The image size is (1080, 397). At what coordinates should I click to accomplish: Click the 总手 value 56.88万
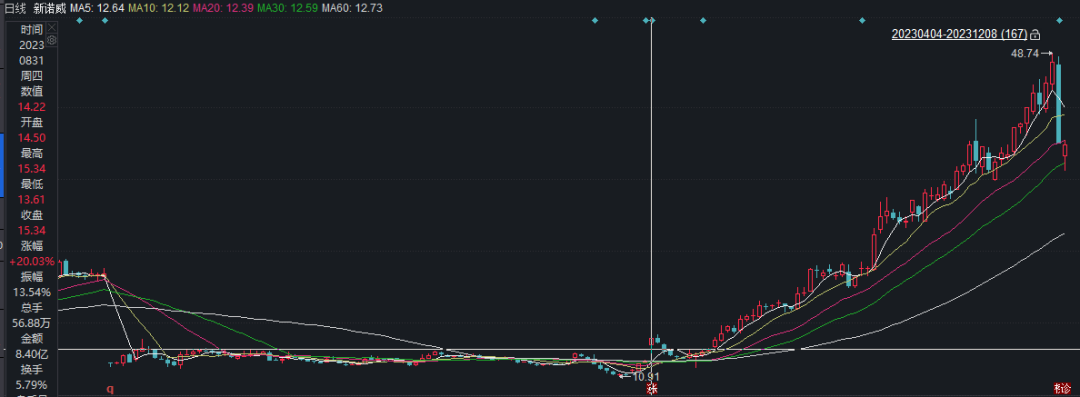pyautogui.click(x=32, y=323)
